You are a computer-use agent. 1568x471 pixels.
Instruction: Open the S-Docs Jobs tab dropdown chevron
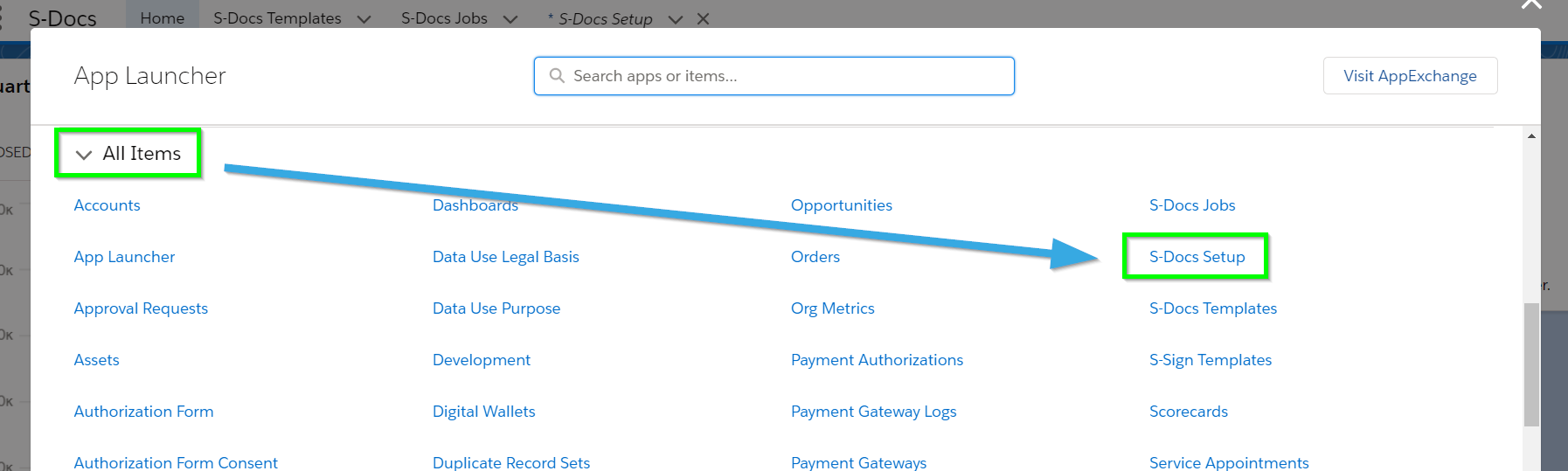tap(510, 19)
